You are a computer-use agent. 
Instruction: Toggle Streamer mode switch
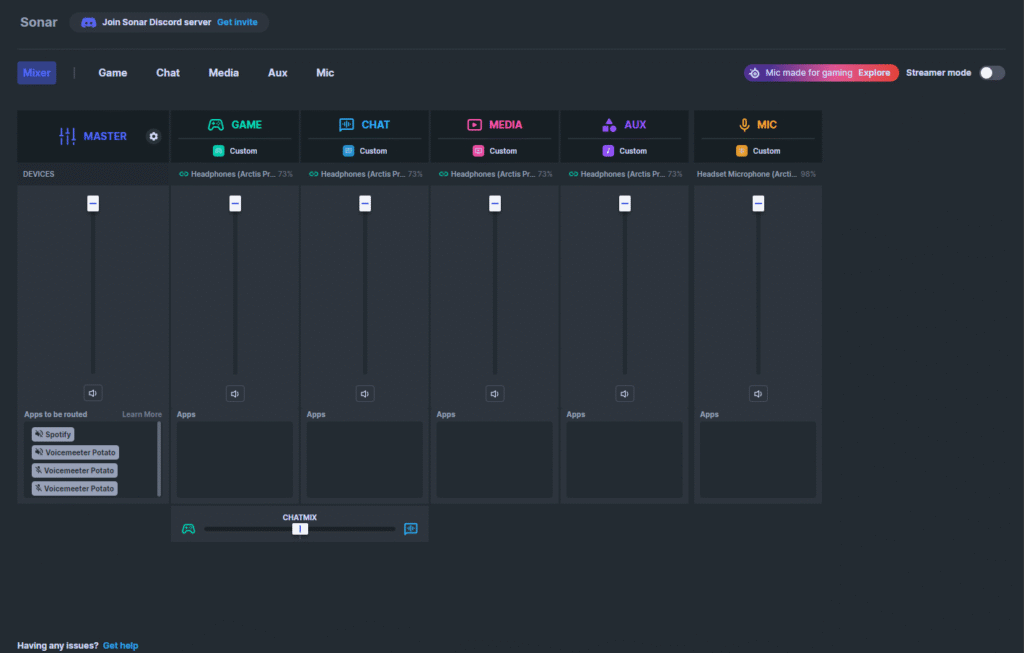coord(991,73)
